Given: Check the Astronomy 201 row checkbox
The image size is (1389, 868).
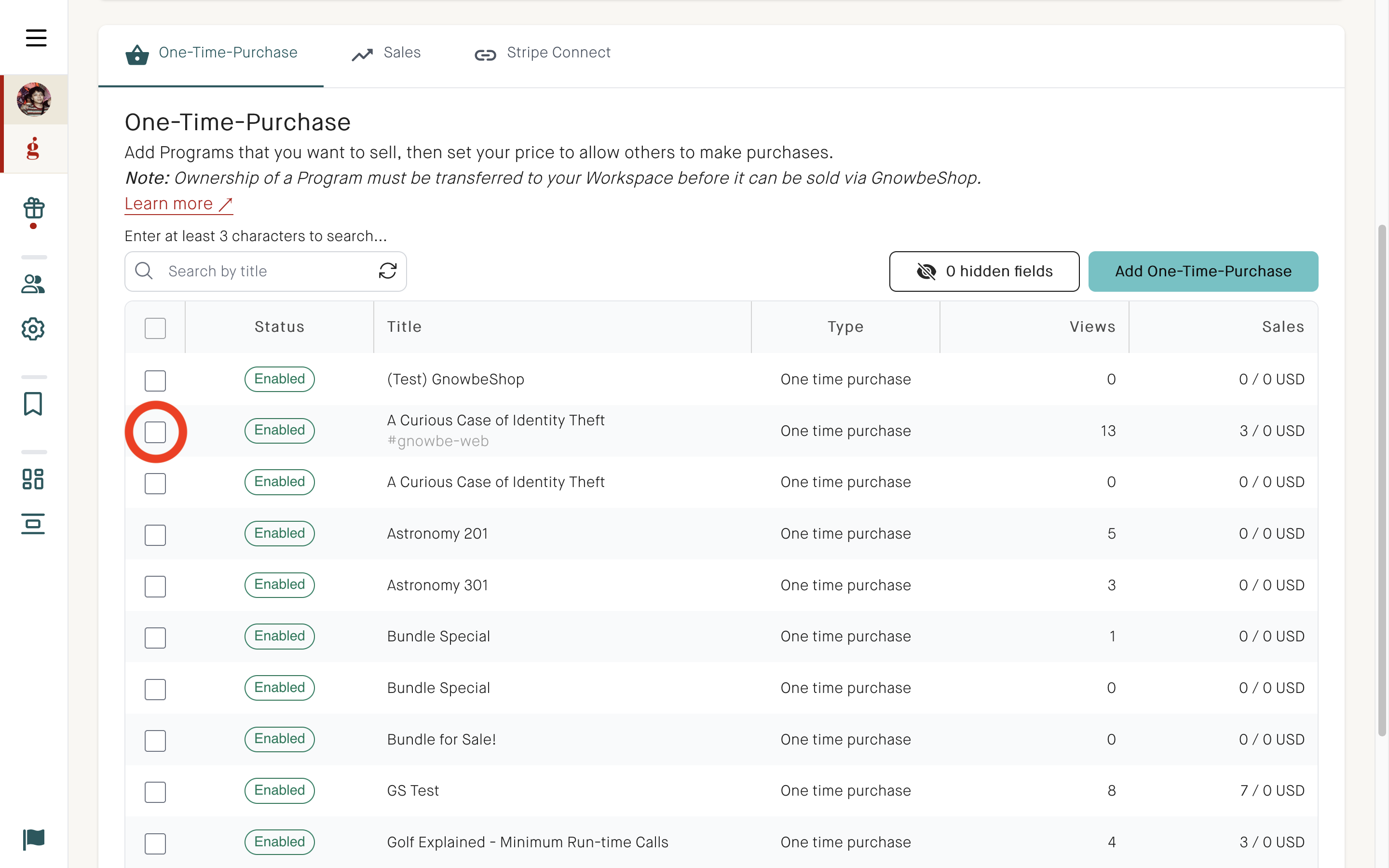Looking at the screenshot, I should point(155,535).
